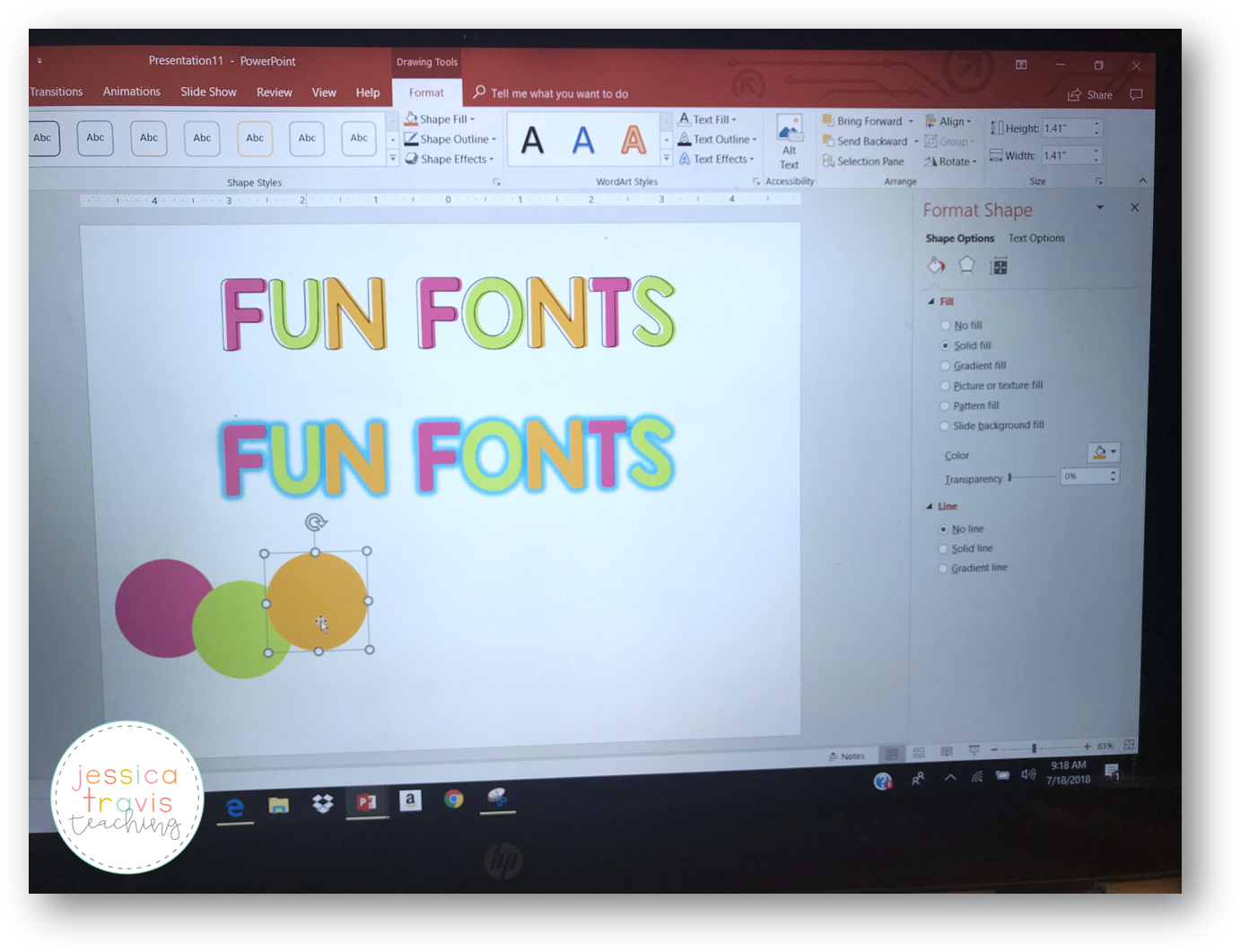1240x952 pixels.
Task: Open Format Shape pane options arrow
Action: (1100, 207)
